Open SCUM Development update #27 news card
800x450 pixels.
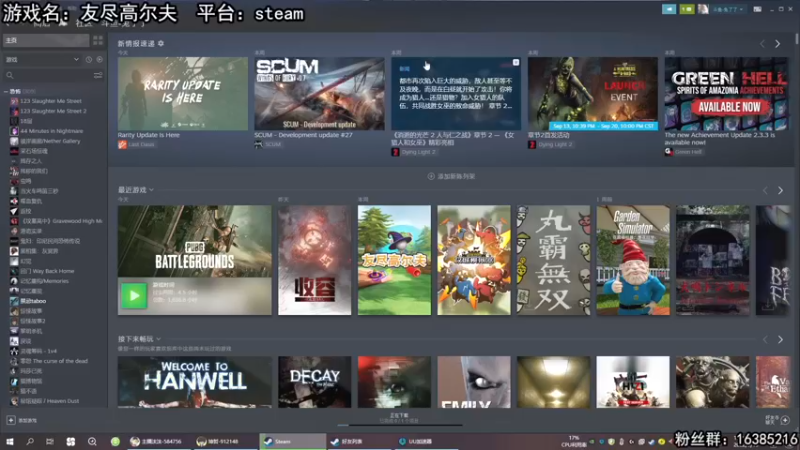click(x=319, y=94)
